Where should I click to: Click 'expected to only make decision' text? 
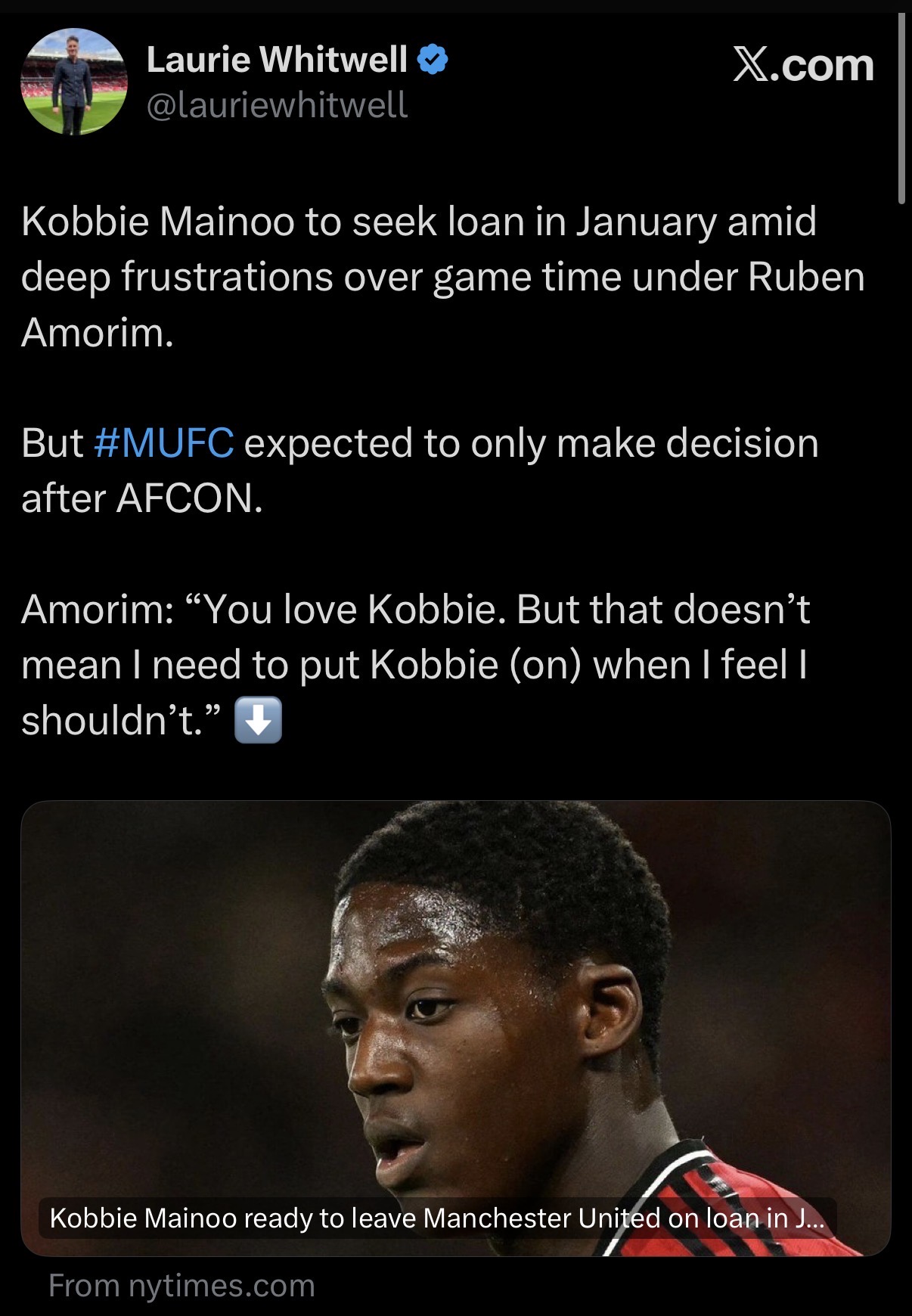click(531, 443)
